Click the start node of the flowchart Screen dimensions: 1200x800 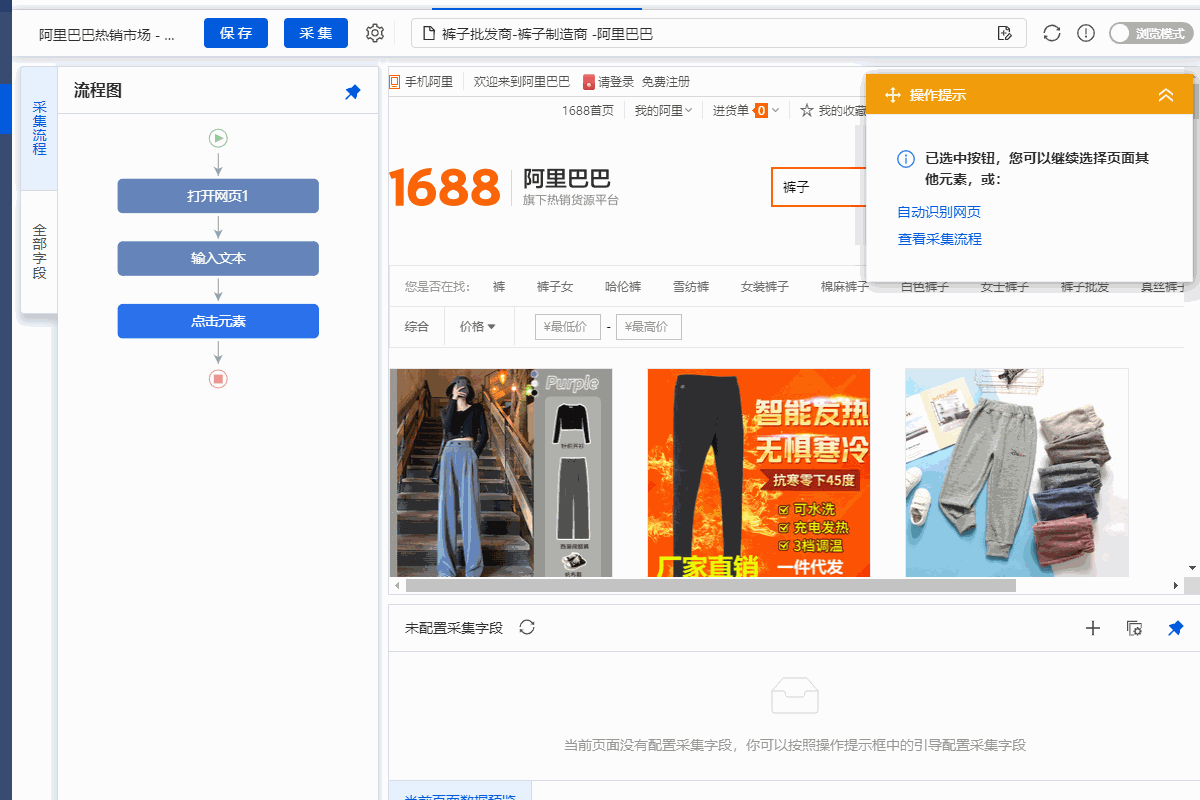point(218,138)
